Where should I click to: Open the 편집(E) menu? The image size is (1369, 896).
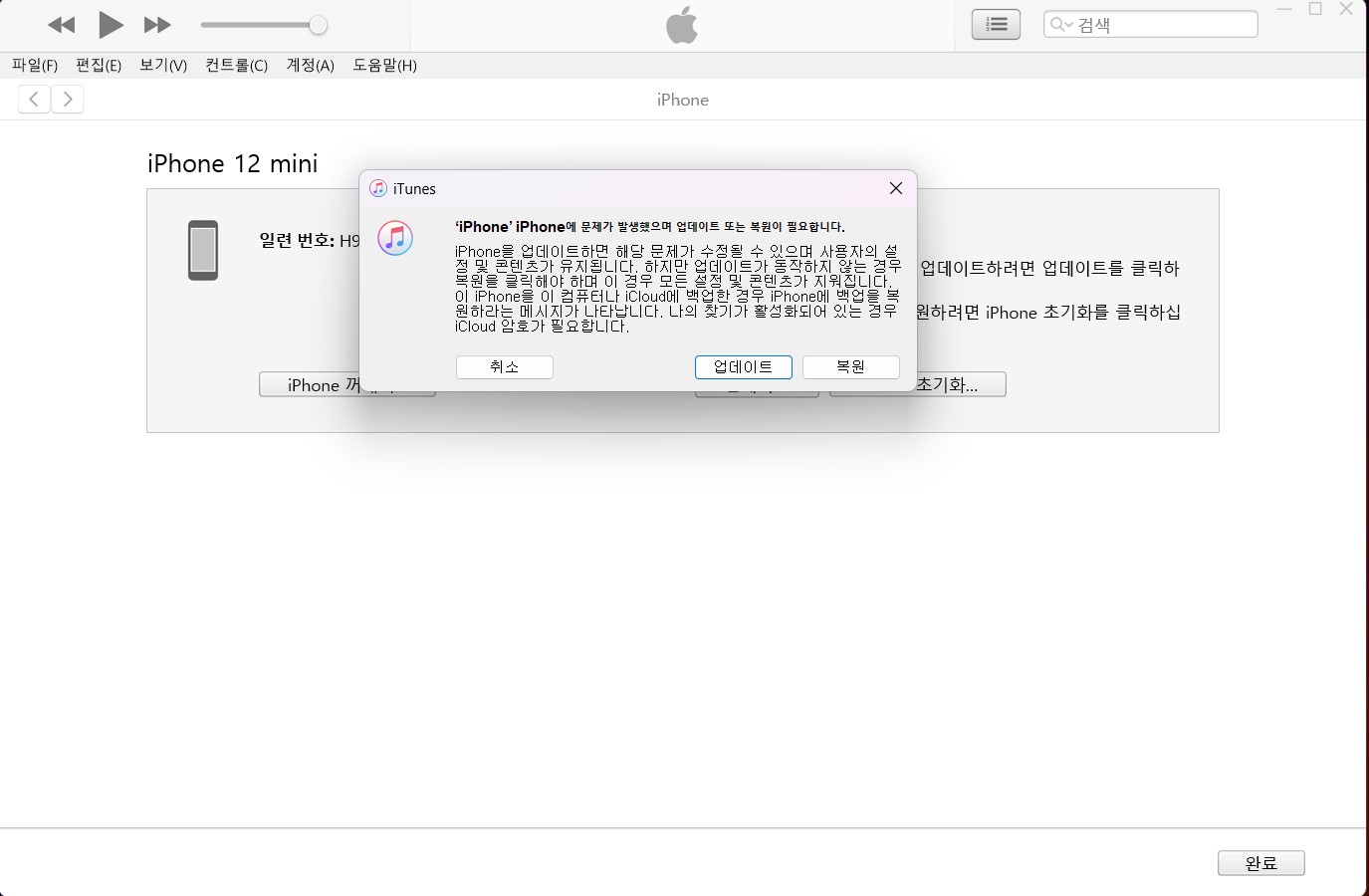99,65
